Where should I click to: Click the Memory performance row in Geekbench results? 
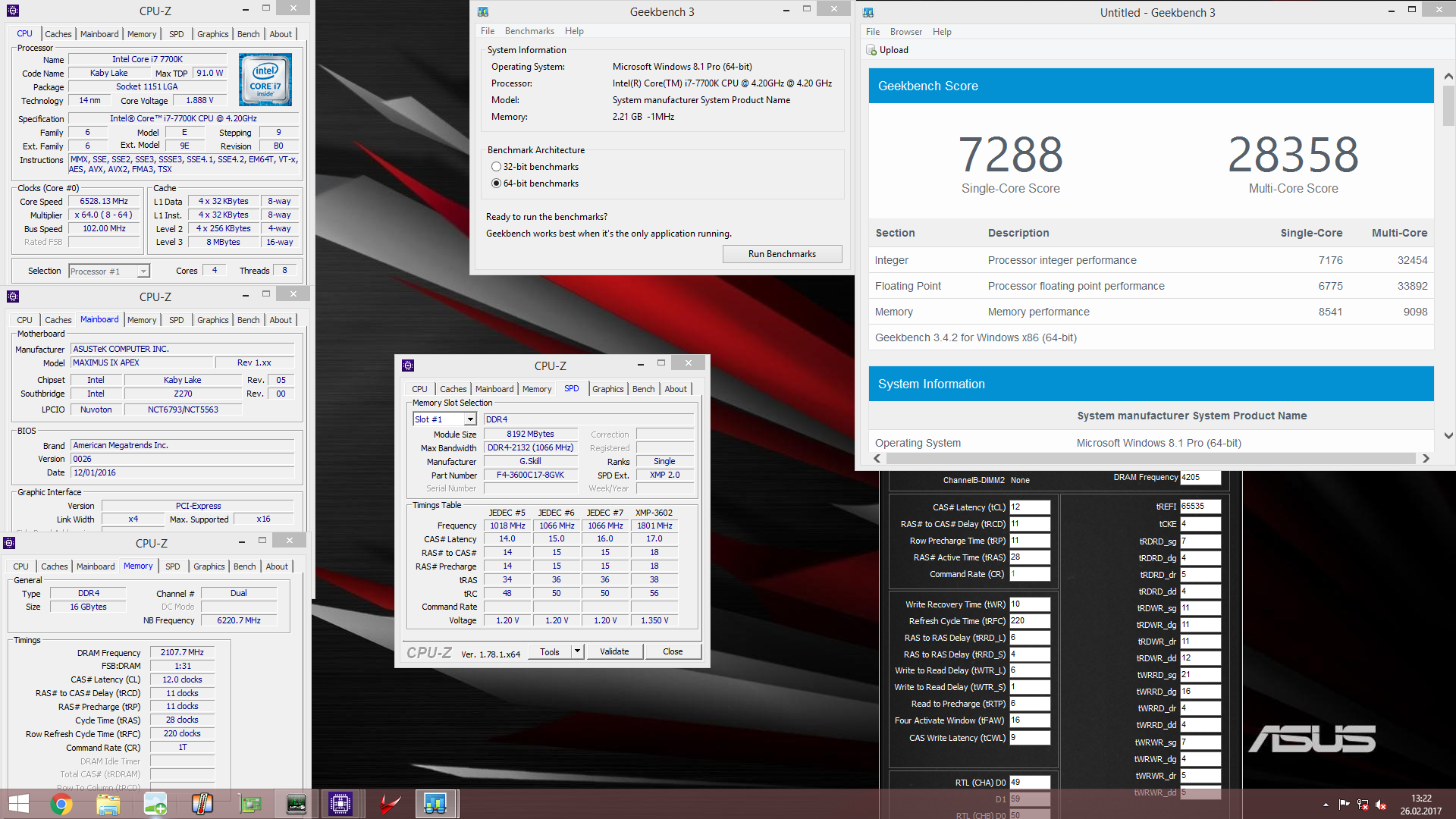[1150, 312]
